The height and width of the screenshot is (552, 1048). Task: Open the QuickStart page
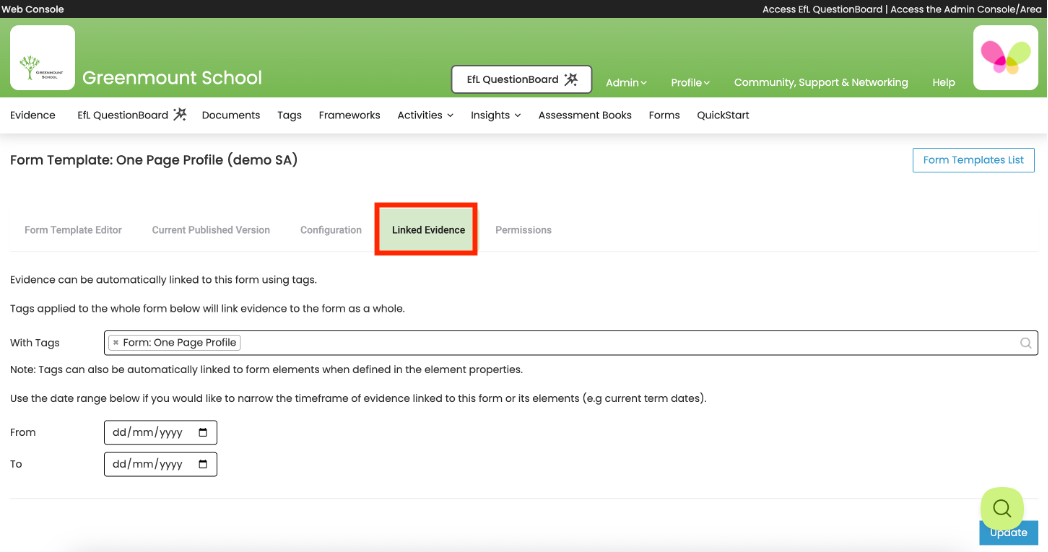click(723, 115)
